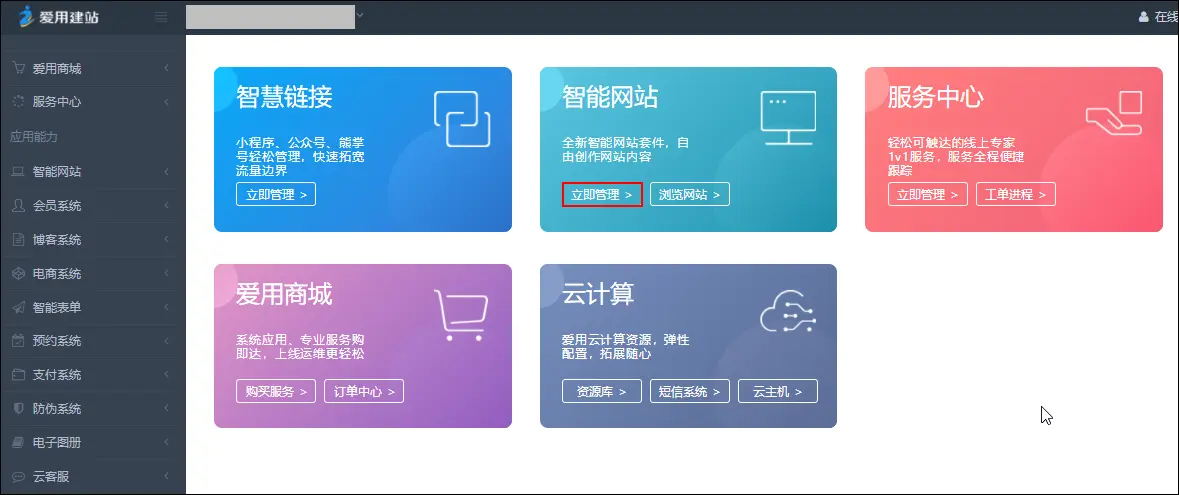The image size is (1179, 495).
Task: Select 服务中心 in the sidebar menu
Action: click(57, 102)
